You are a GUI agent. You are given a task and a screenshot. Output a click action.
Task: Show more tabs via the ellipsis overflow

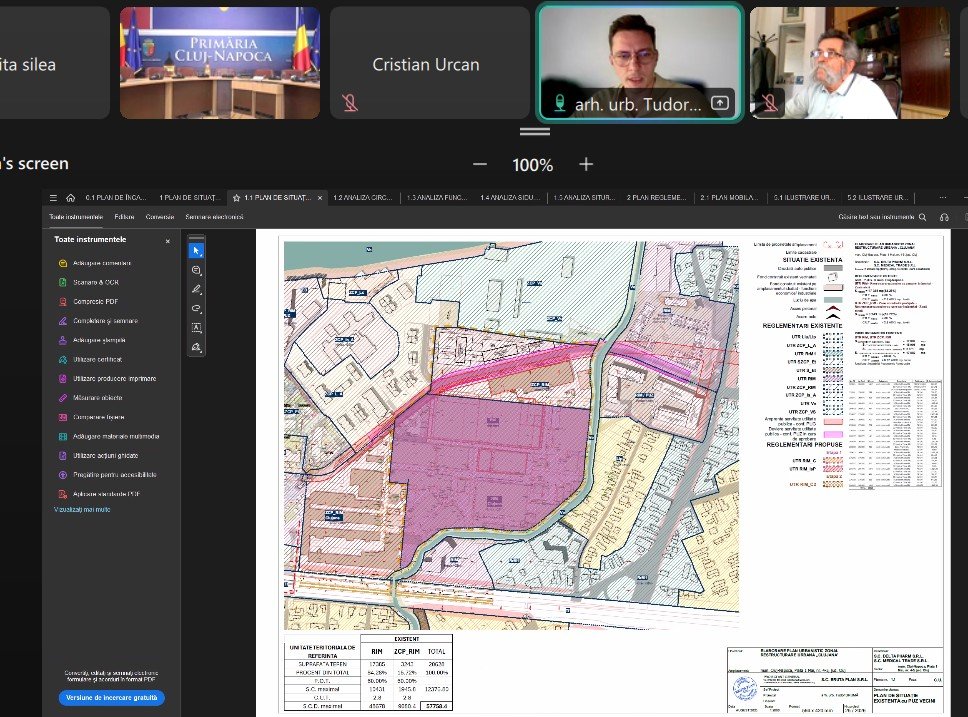pyautogui.click(x=943, y=198)
